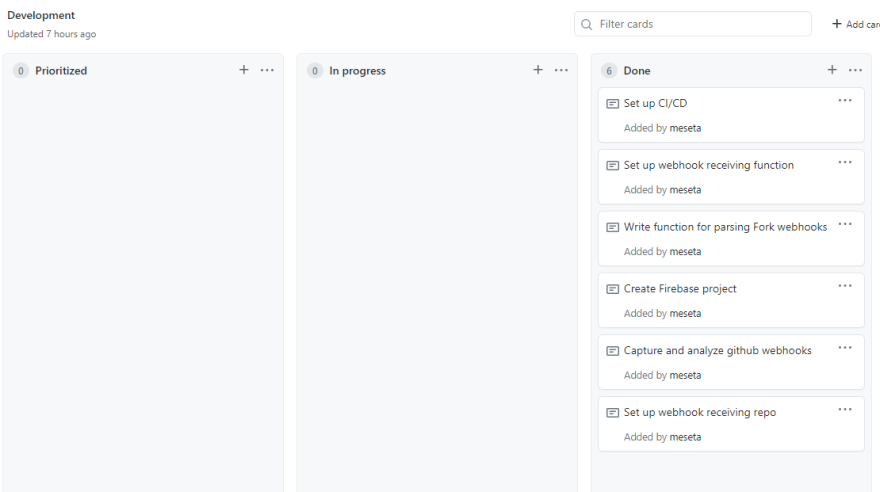Click note icon on Create Firebase project

pos(612,289)
